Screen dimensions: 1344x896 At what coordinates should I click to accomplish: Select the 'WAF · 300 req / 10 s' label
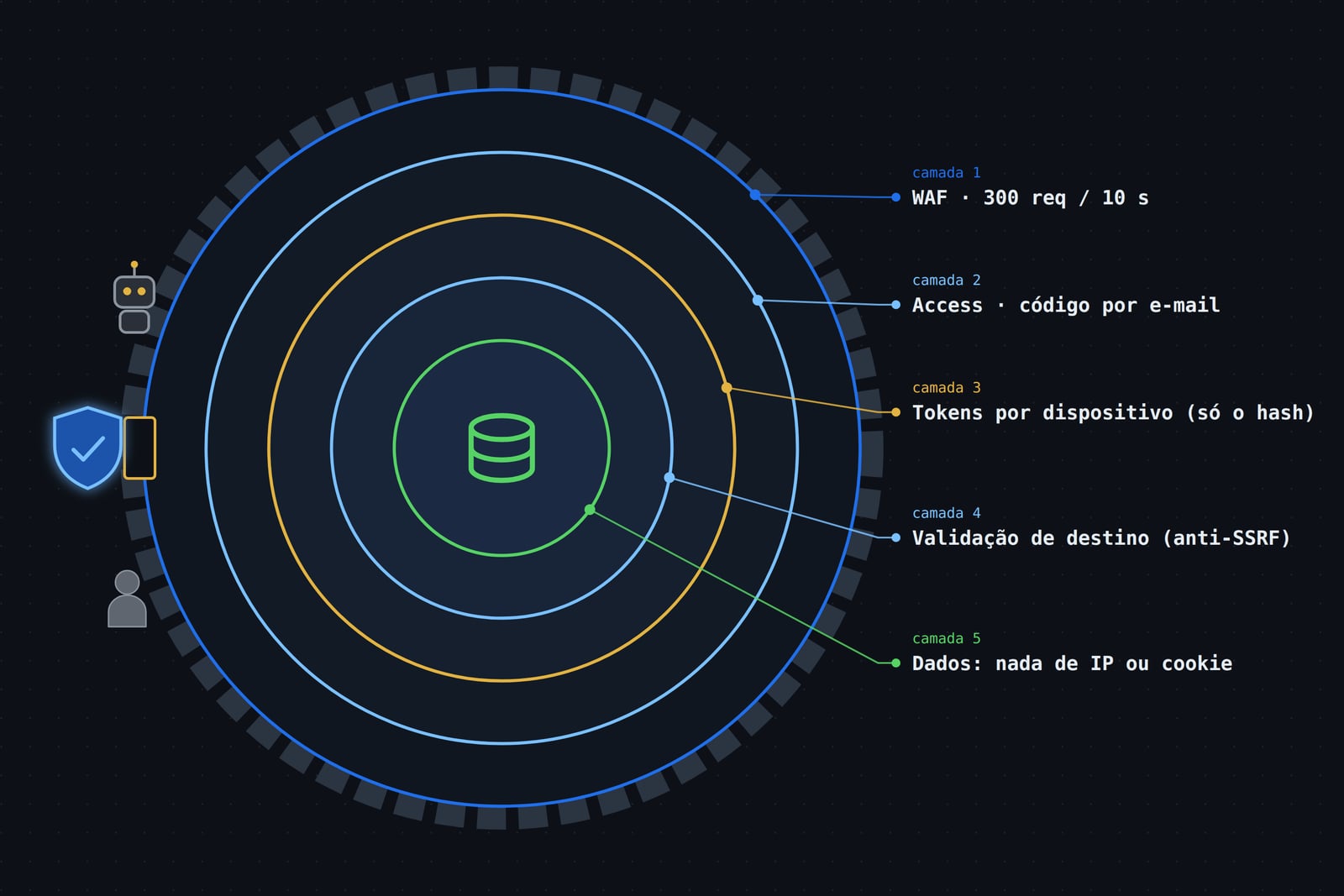[1031, 198]
